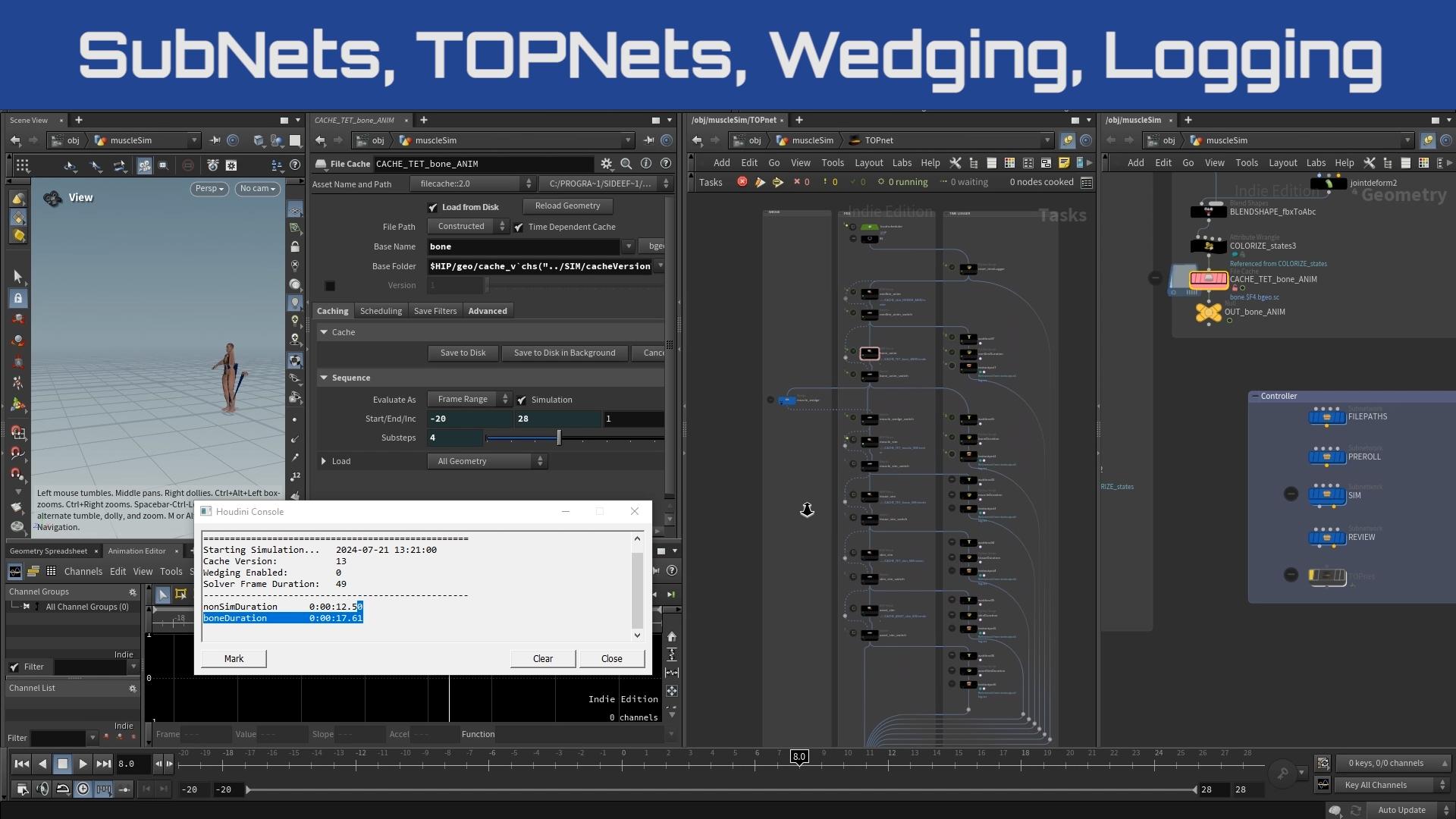
Task: Click the audio speaker icon near playbar
Action: [42, 789]
